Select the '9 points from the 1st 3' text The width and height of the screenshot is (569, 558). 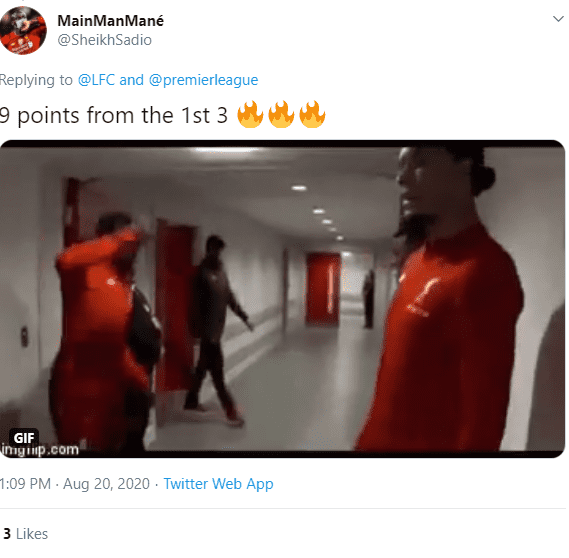[114, 116]
